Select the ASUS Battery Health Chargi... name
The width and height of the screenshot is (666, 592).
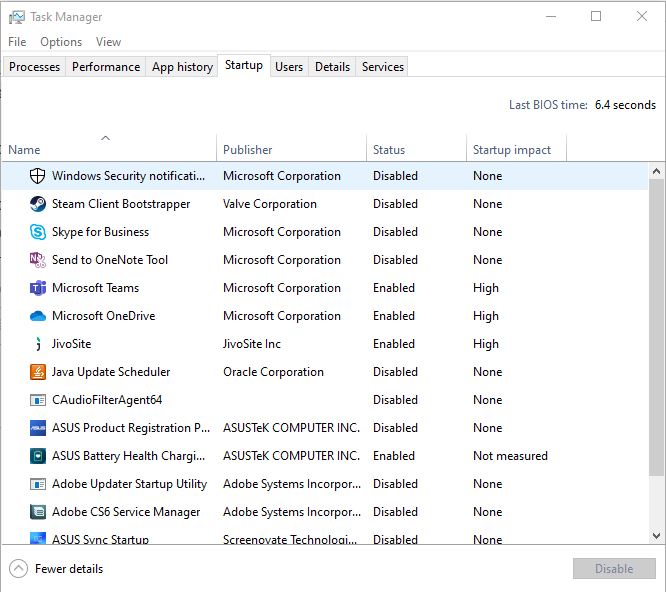click(129, 456)
